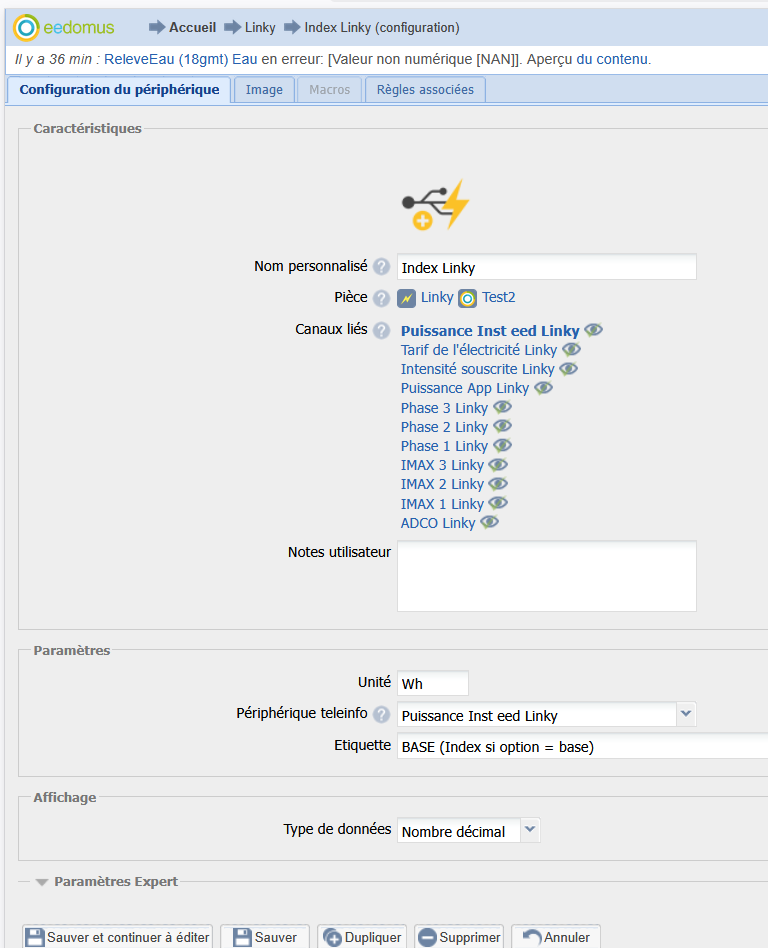This screenshot has height=948, width=768.
Task: Click eye icon beside Intensité souscrite Linky
Action: pos(568,368)
